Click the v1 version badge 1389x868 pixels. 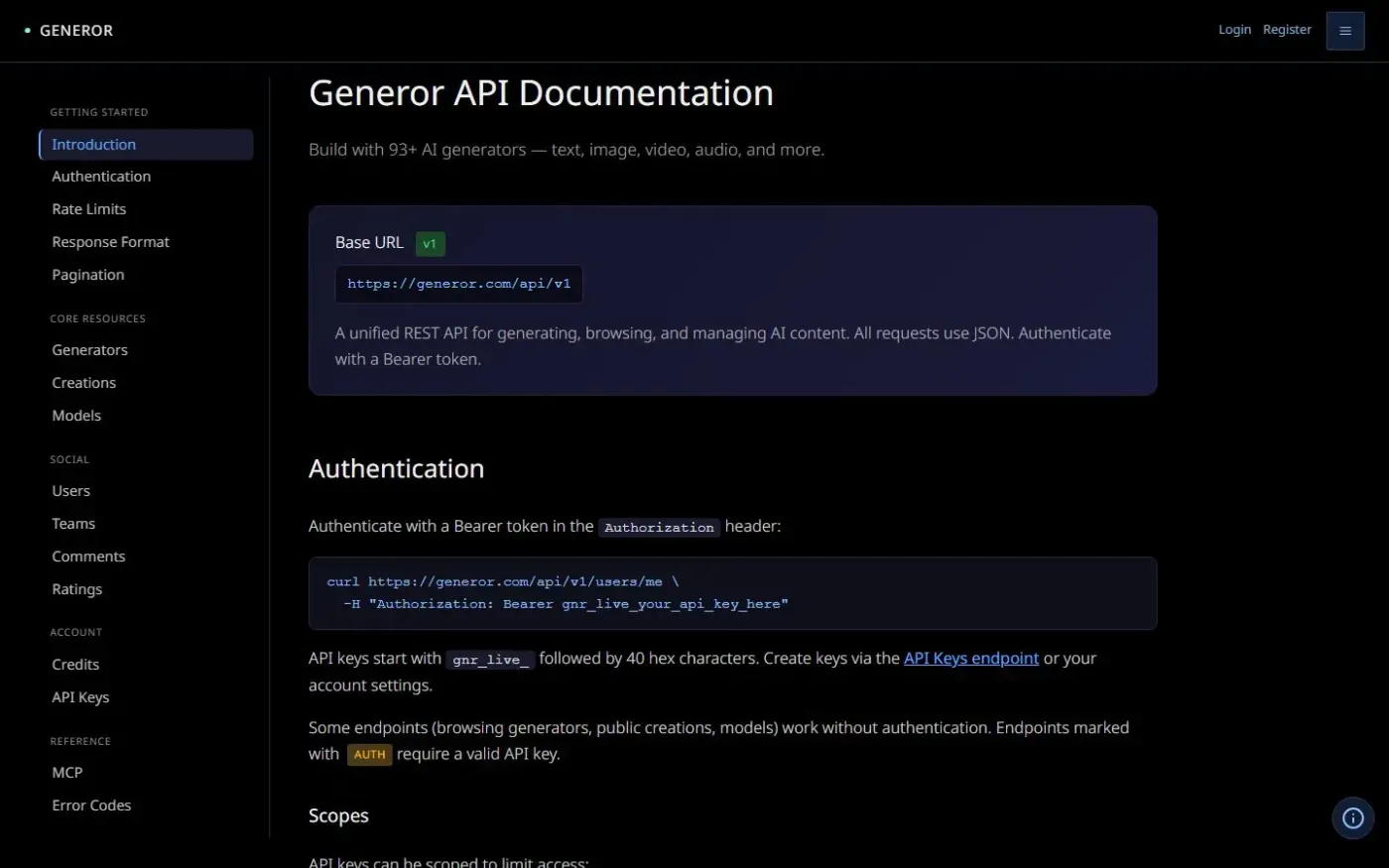430,243
